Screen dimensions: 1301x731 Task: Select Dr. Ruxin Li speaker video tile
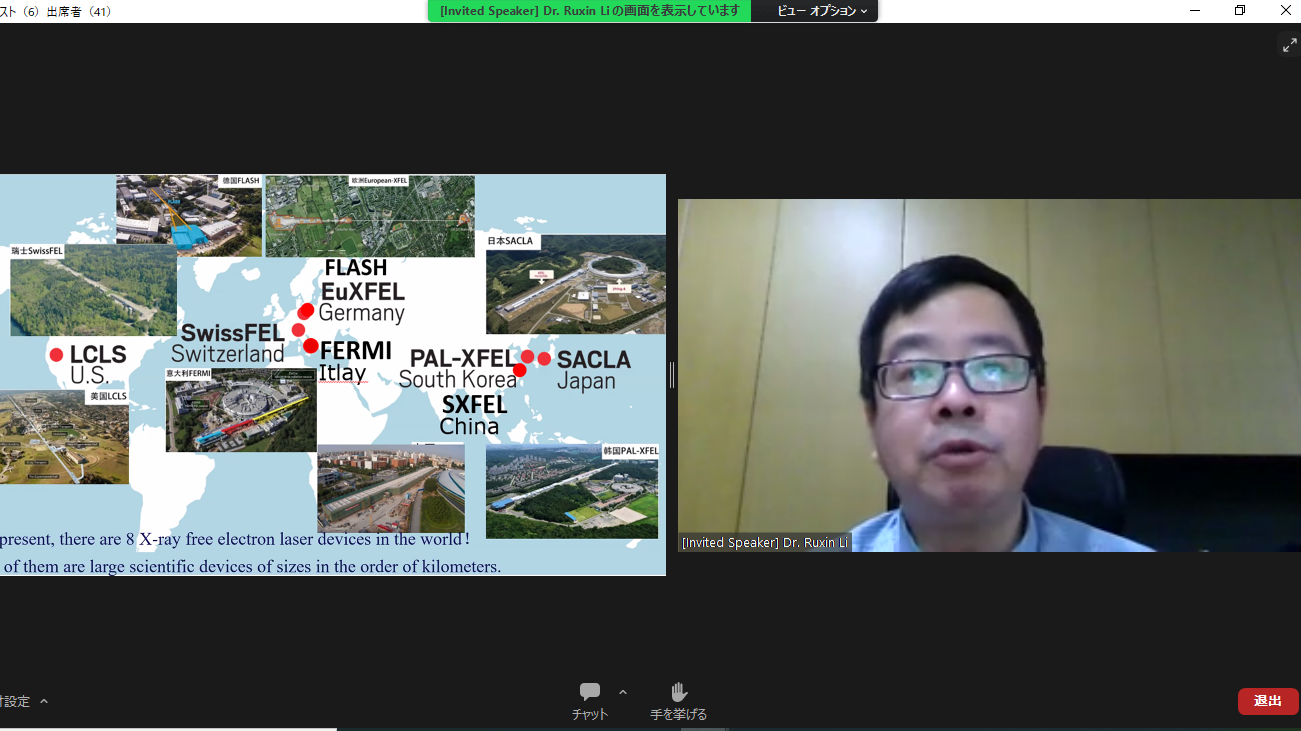click(x=989, y=375)
